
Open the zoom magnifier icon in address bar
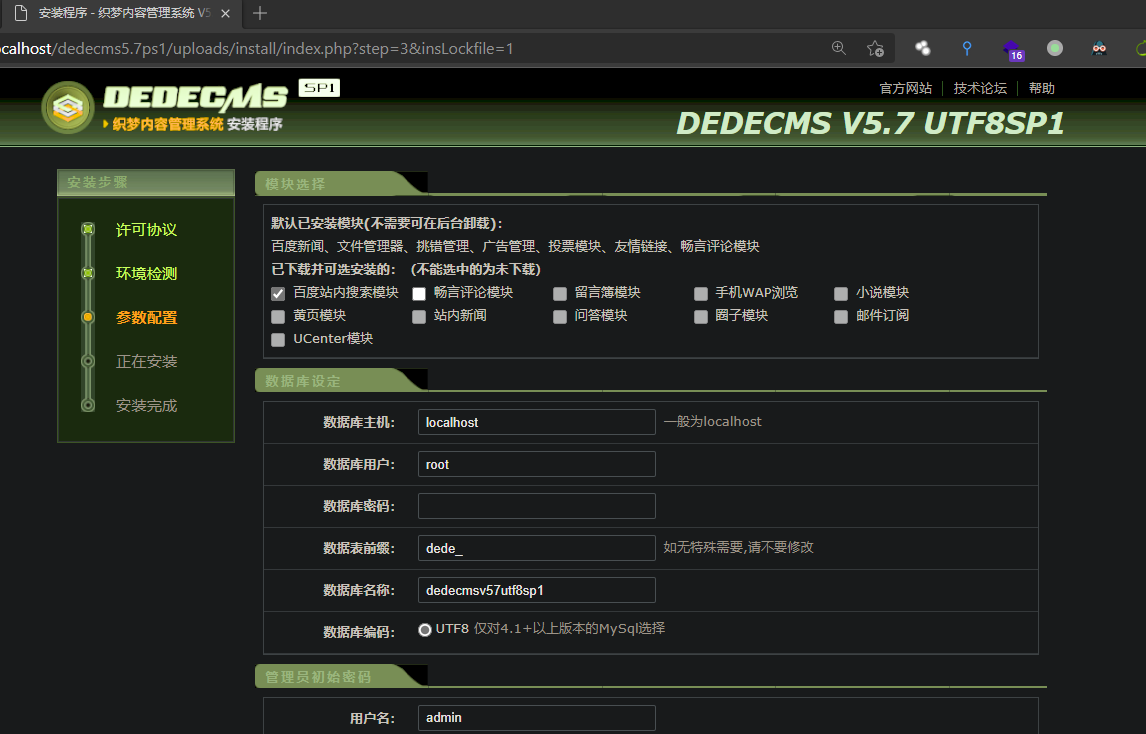coord(838,47)
